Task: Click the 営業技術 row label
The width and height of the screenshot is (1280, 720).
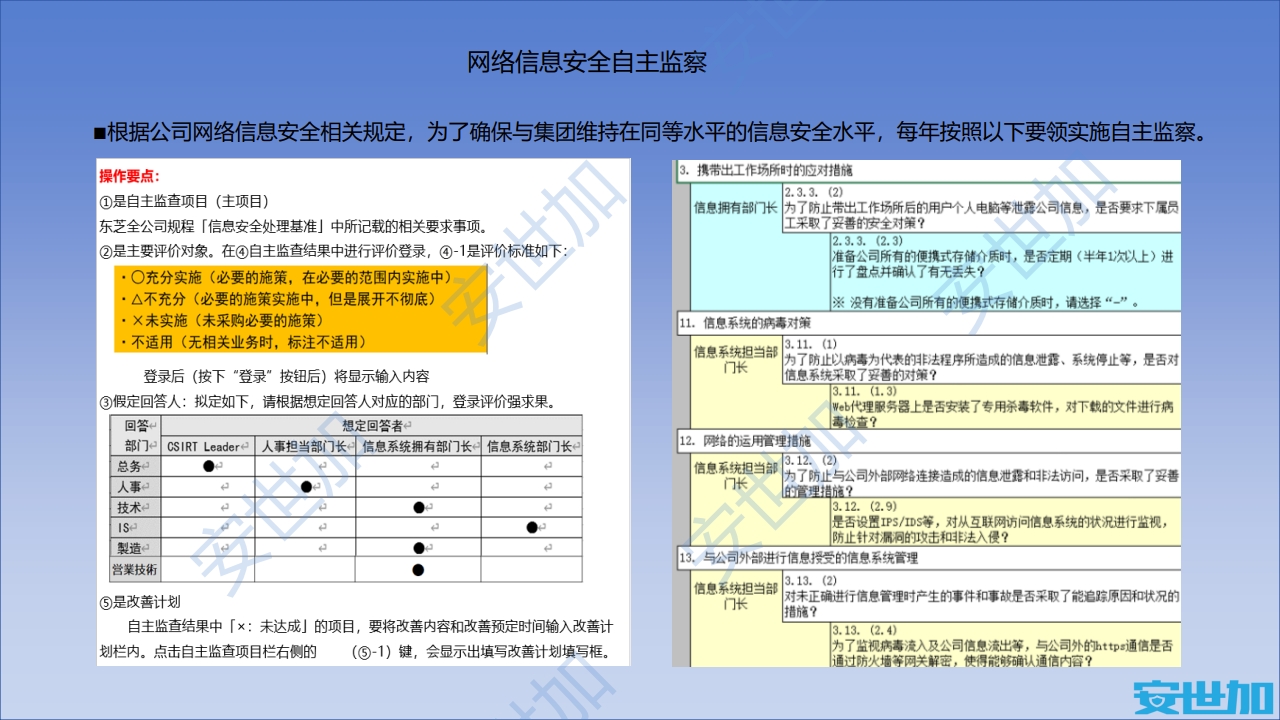Action: coord(134,570)
